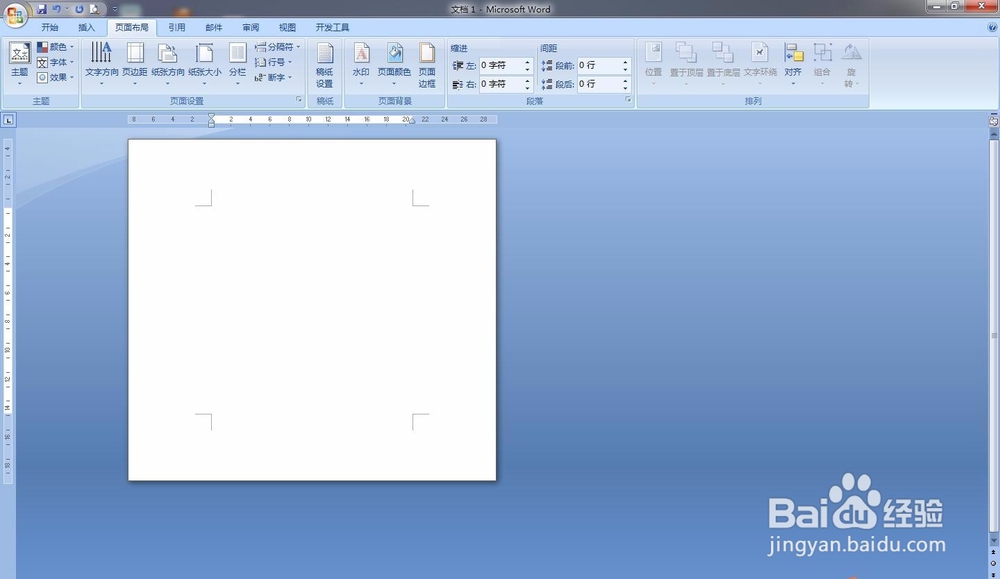Open the 位置 position menu
The width and height of the screenshot is (1000, 579).
[653, 64]
